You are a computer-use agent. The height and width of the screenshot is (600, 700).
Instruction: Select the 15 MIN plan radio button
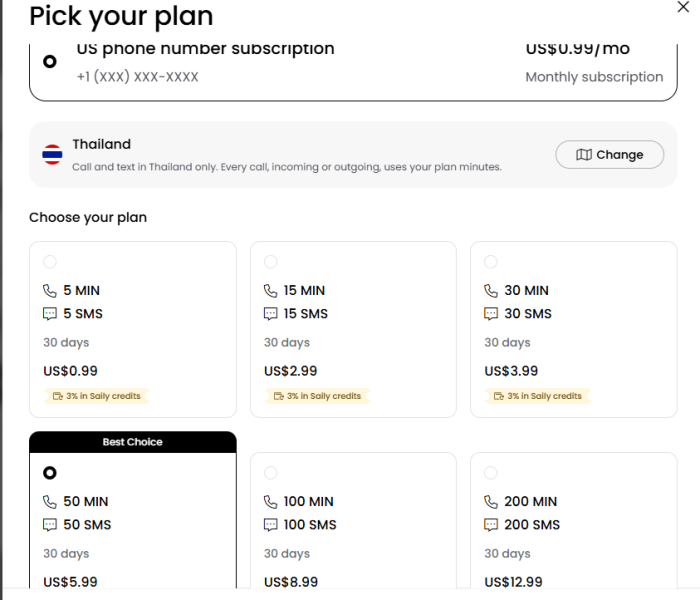click(271, 262)
